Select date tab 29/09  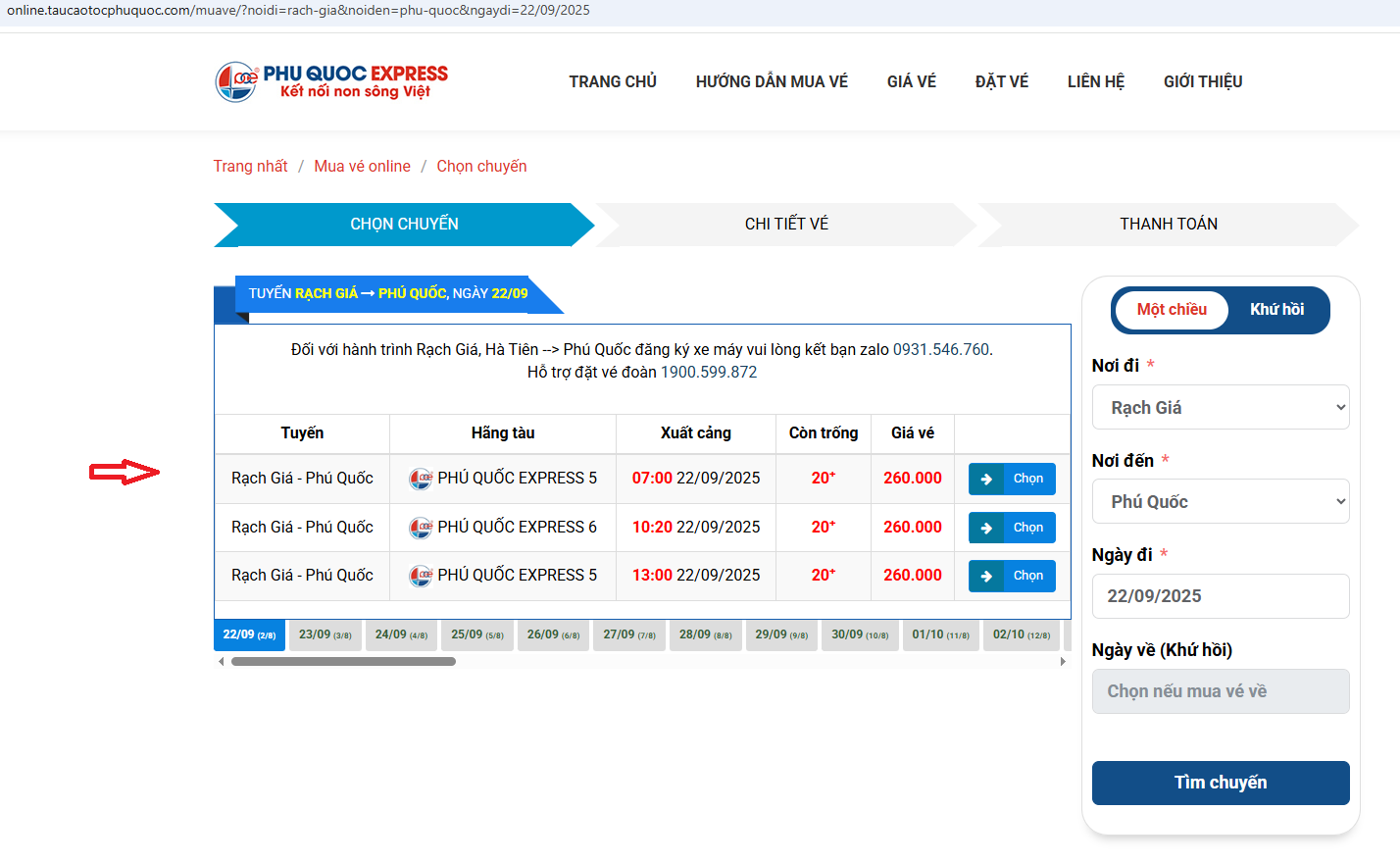(781, 635)
